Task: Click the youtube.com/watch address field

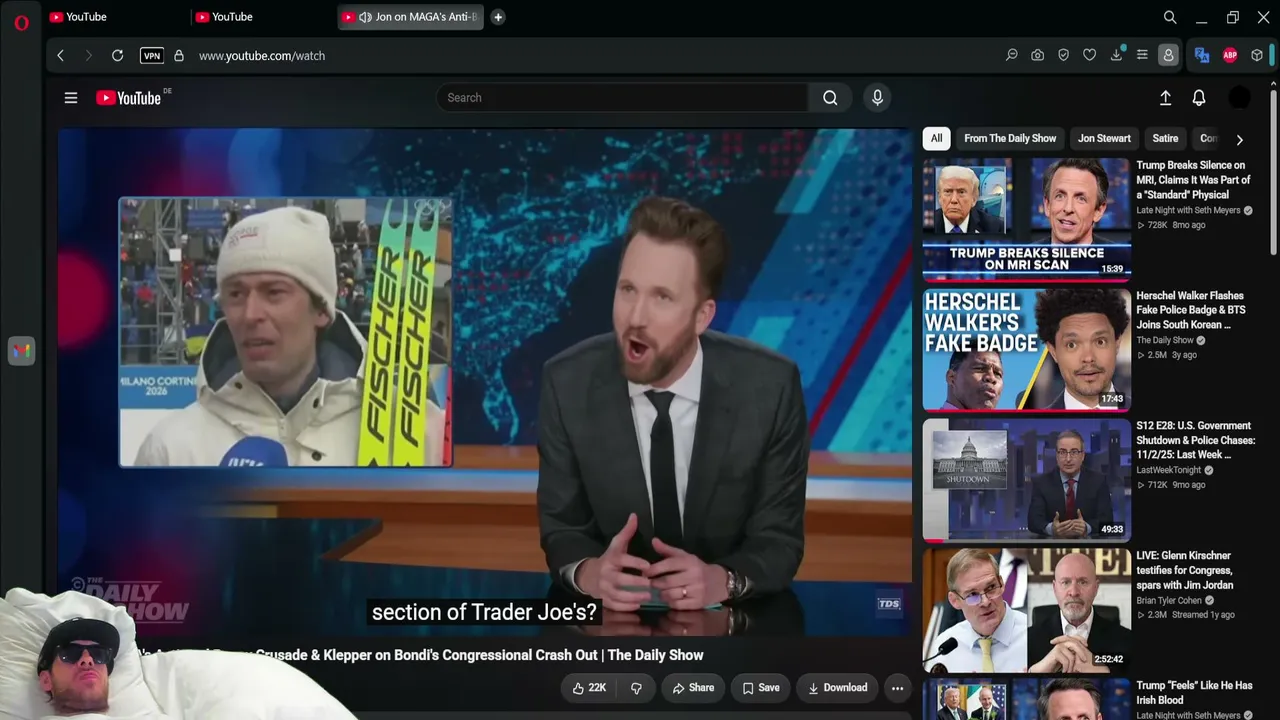Action: 262,56
